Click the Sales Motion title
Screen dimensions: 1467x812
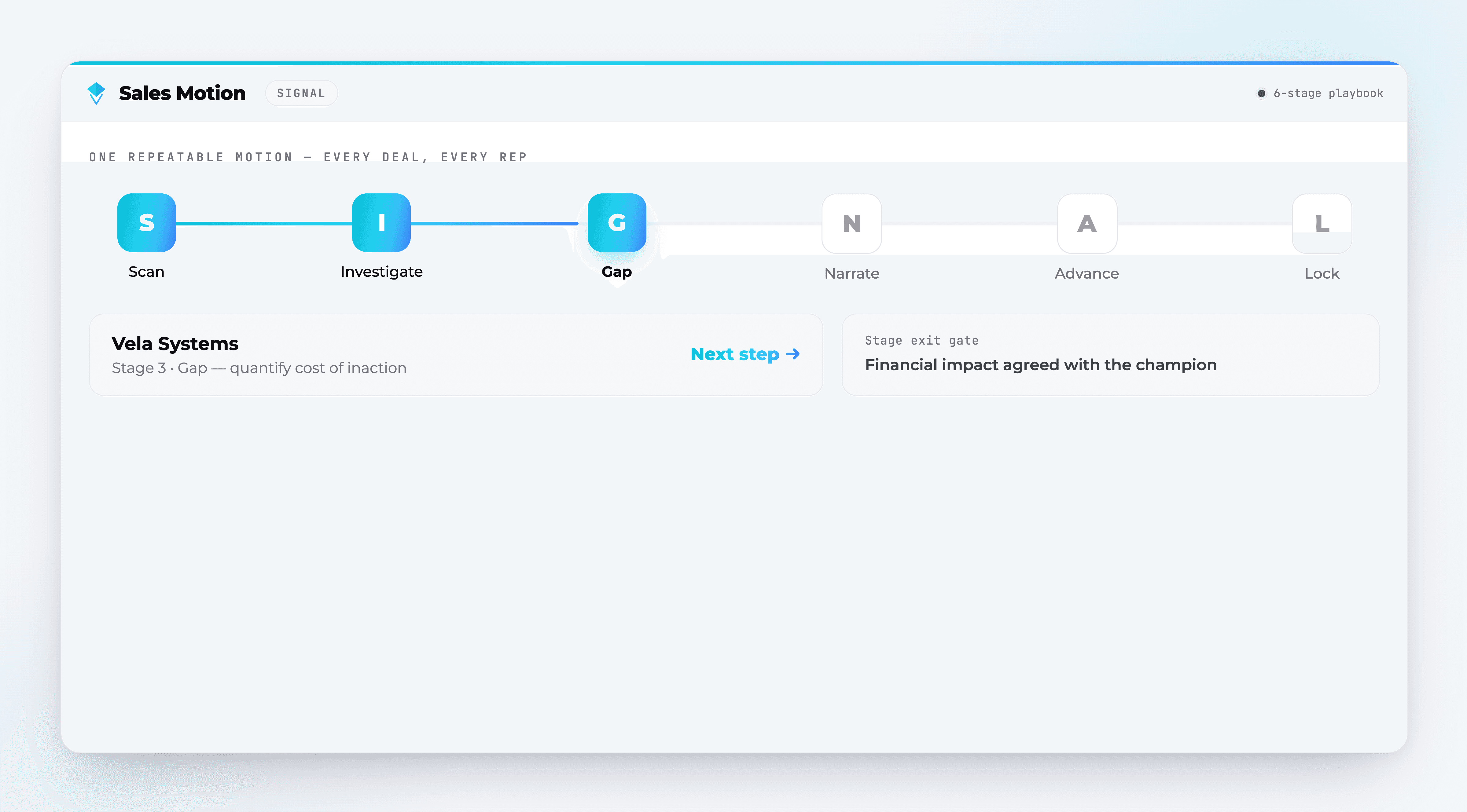pos(182,93)
